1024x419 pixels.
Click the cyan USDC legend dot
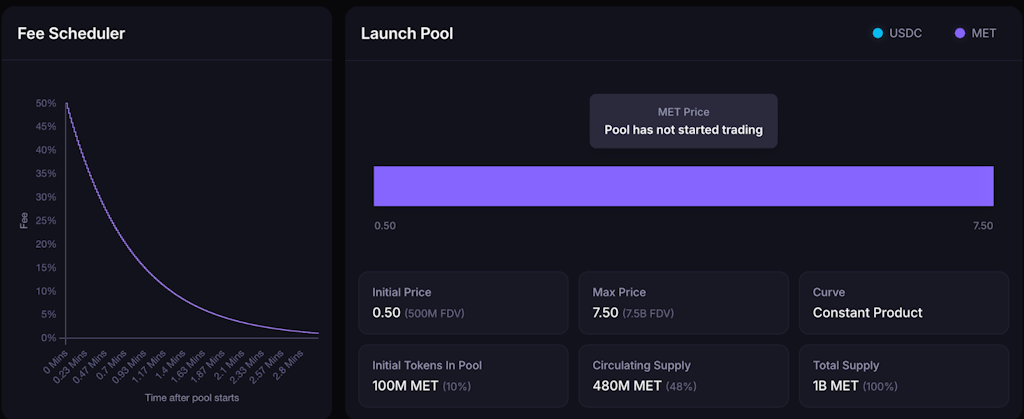tap(878, 33)
